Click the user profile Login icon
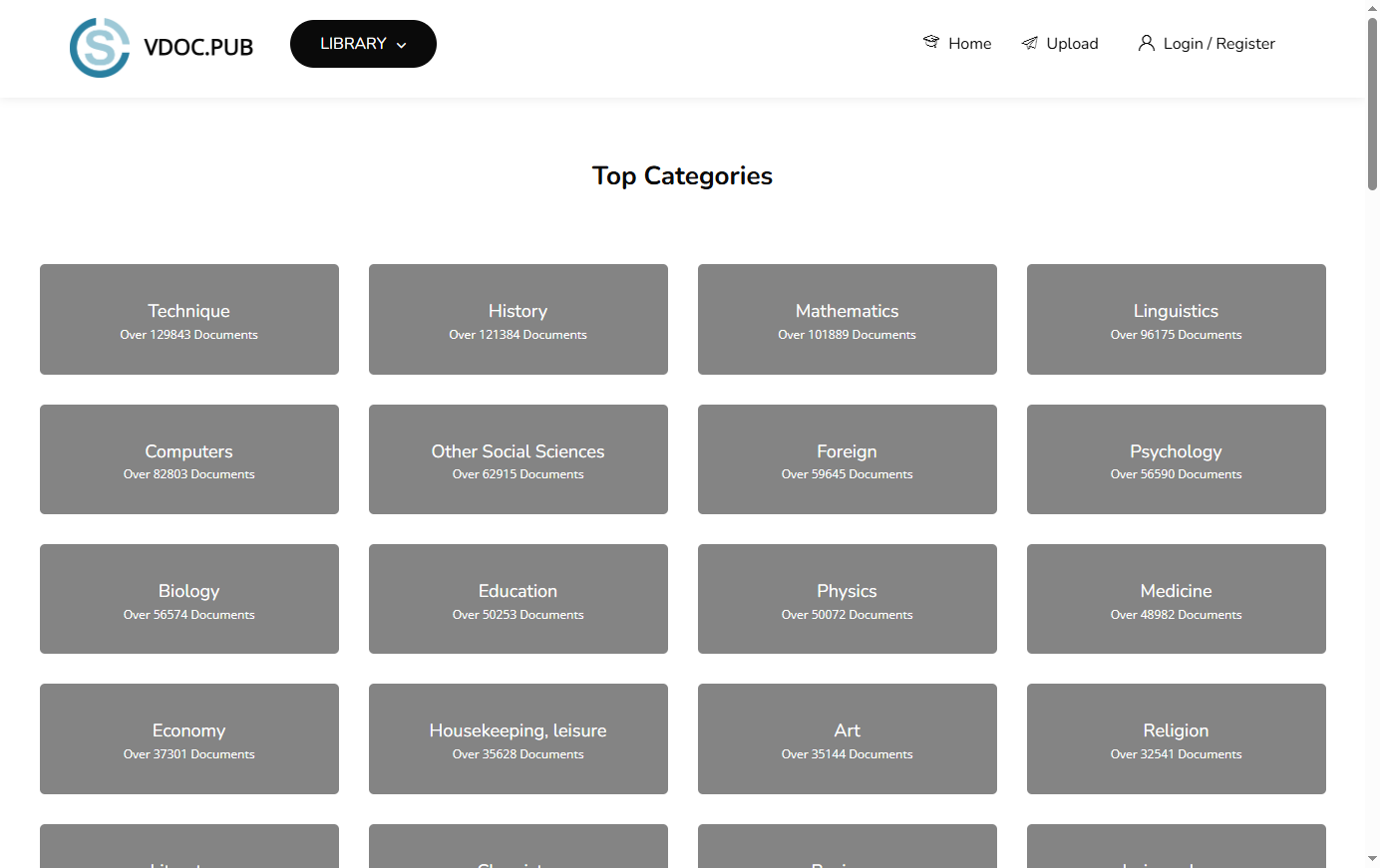The height and width of the screenshot is (868, 1380). (x=1147, y=43)
